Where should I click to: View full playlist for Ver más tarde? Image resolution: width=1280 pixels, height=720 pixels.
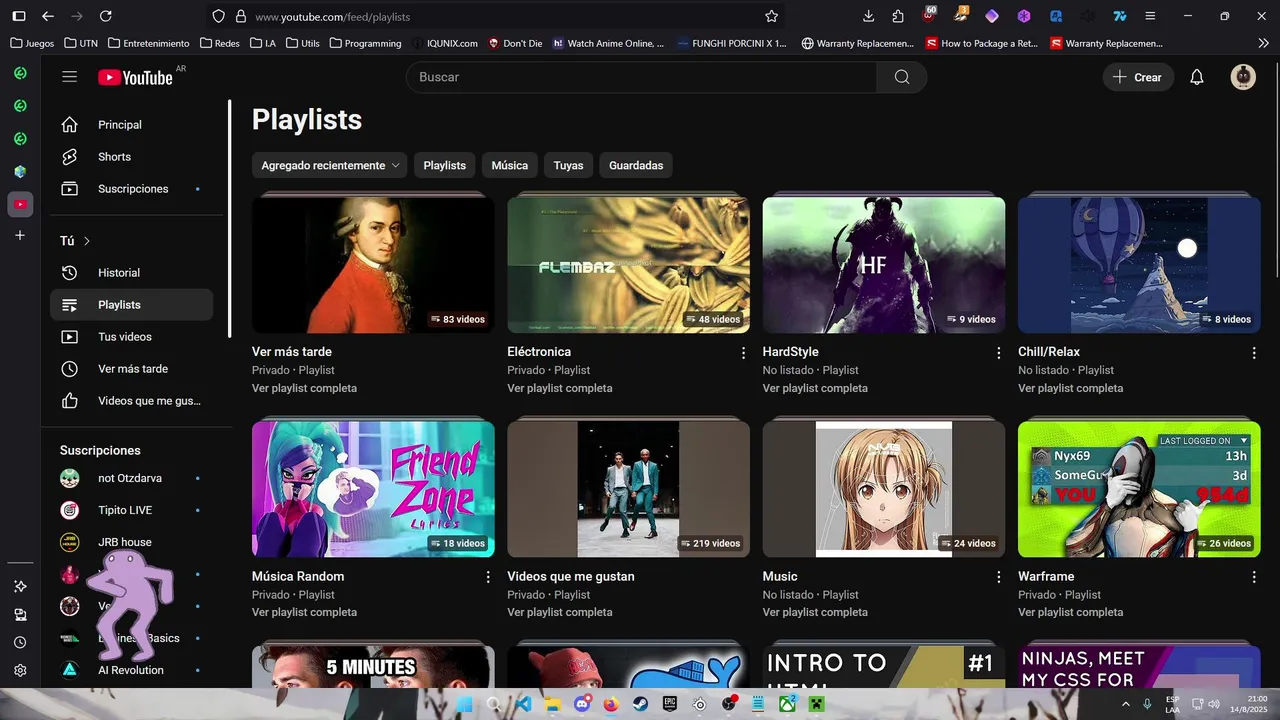coord(304,388)
